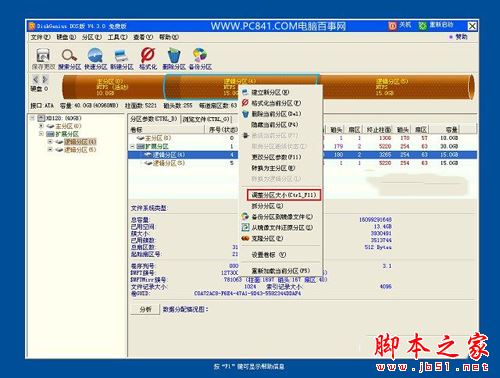500x378 pixels.
Task: Click the Shutdown (关机) button in title bar
Action: point(400,25)
